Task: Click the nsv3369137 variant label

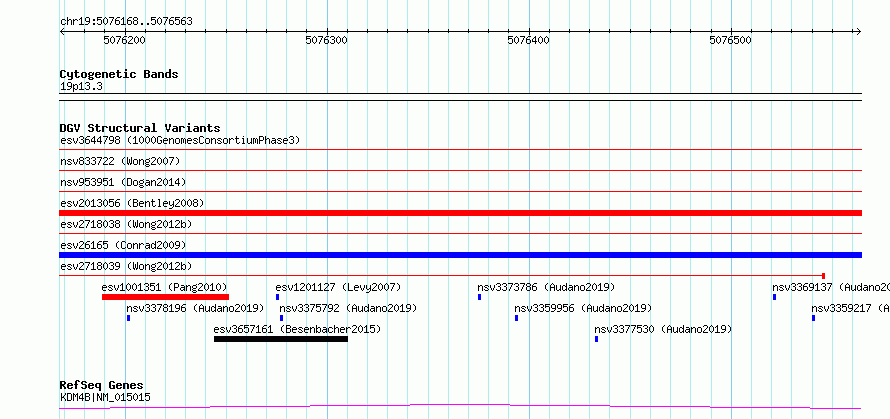Action: click(x=831, y=287)
